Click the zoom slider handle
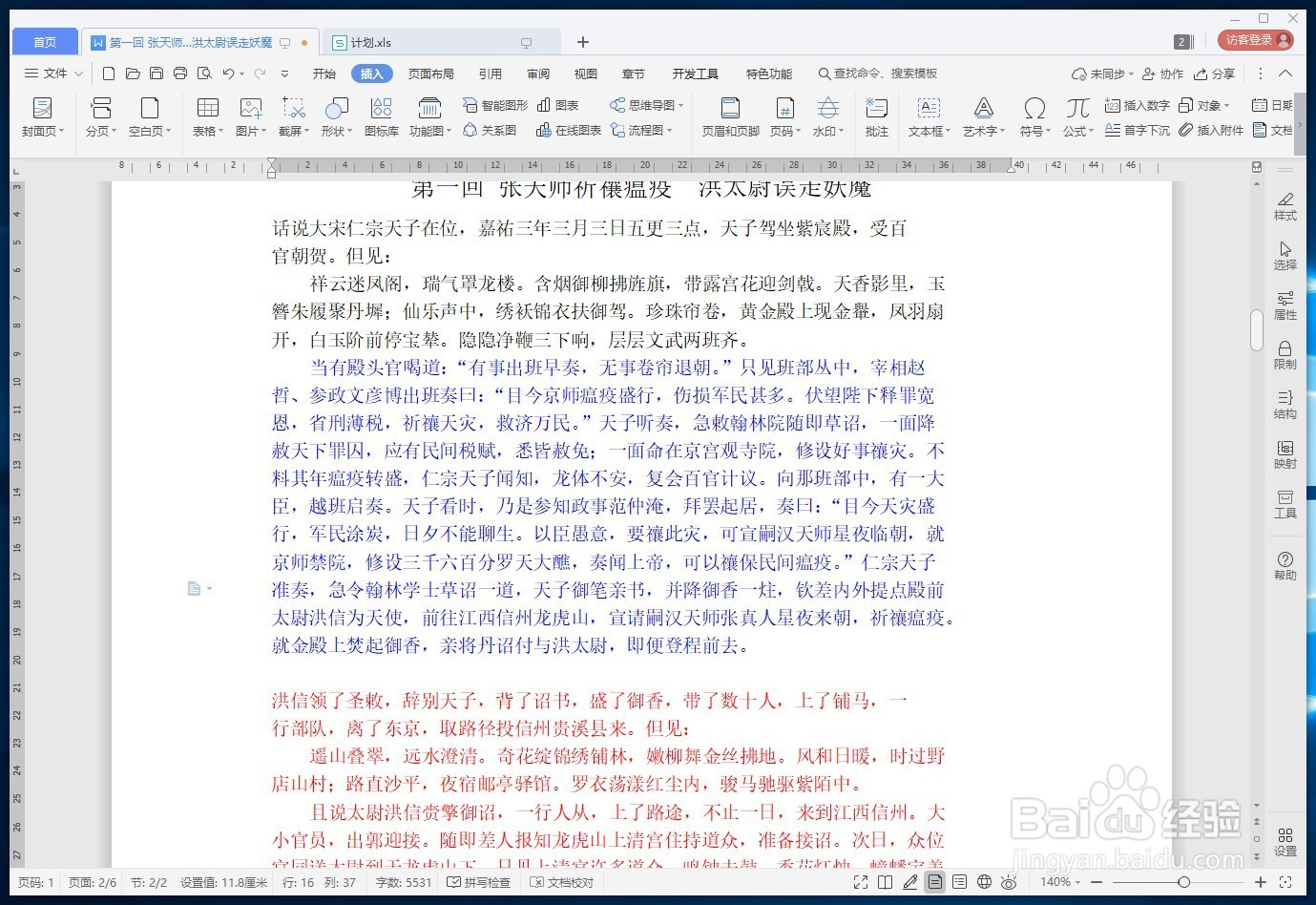Screen dimensions: 1316x905 click(x=1183, y=882)
